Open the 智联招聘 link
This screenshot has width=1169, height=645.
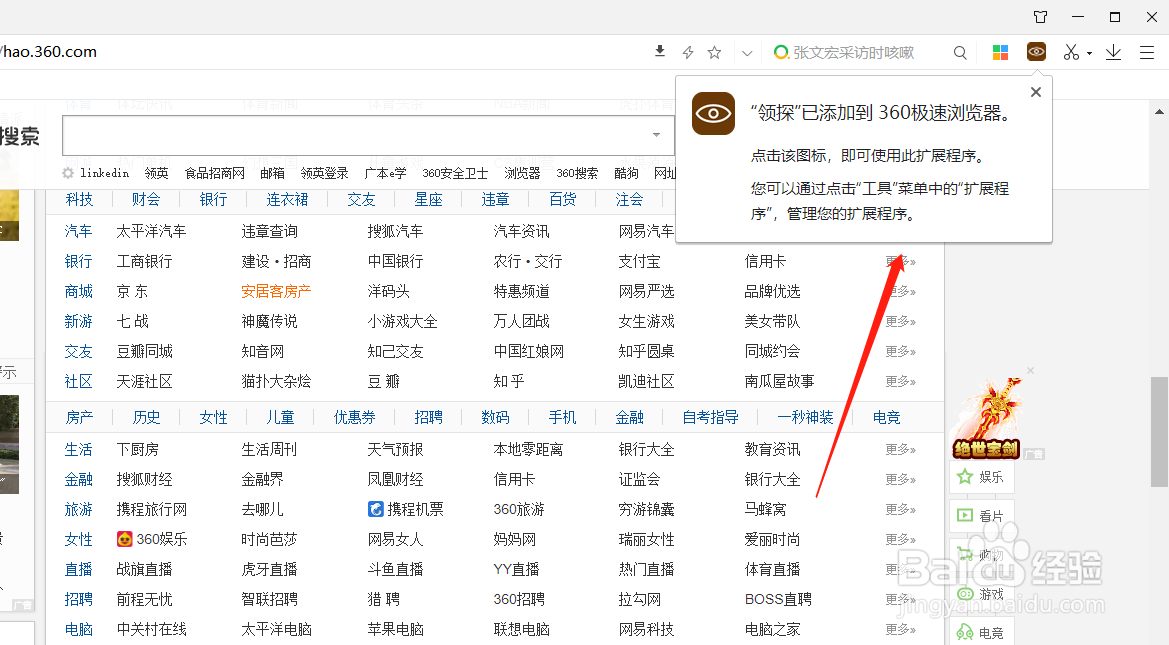coord(269,599)
